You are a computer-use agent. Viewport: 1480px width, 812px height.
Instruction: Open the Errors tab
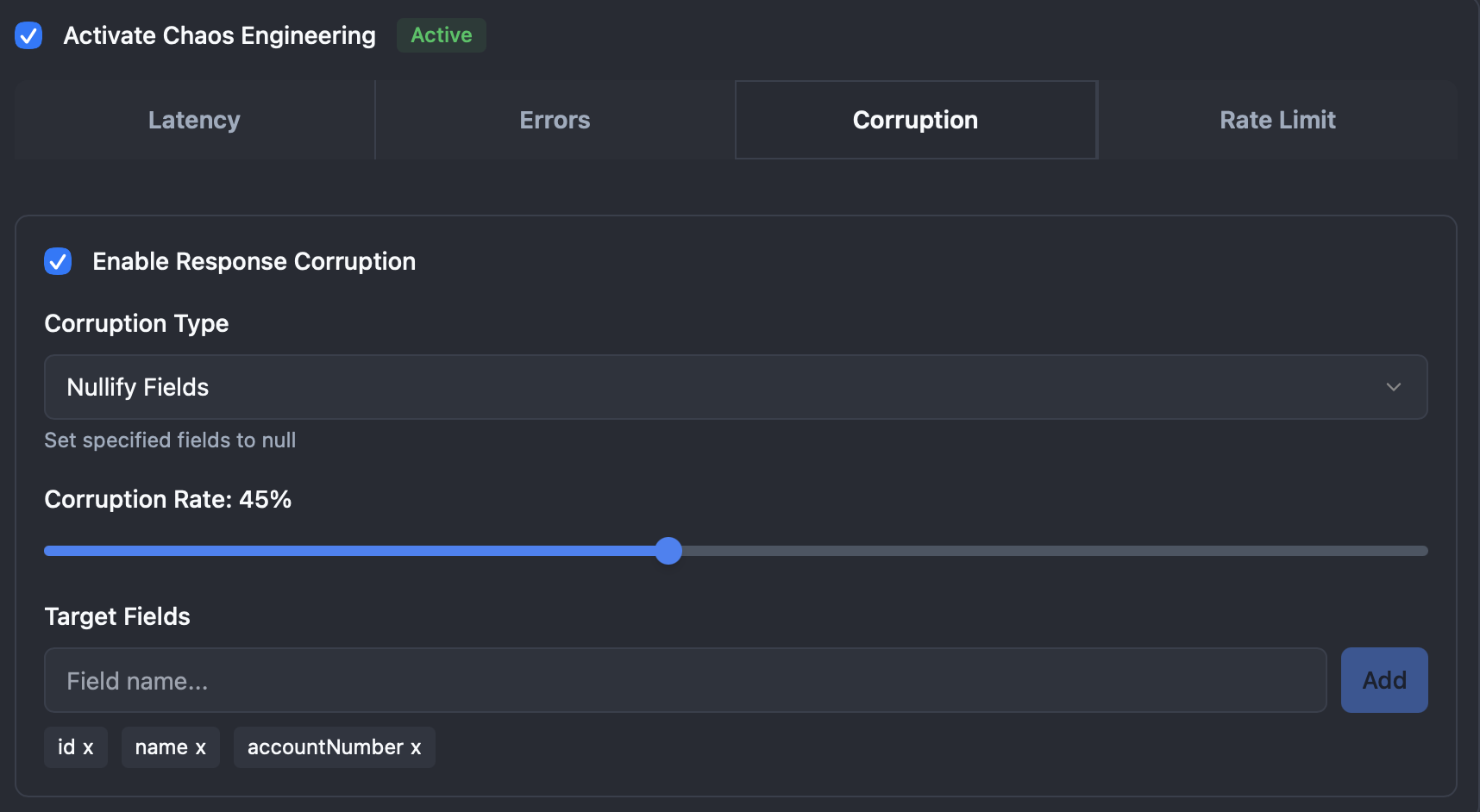tap(554, 120)
